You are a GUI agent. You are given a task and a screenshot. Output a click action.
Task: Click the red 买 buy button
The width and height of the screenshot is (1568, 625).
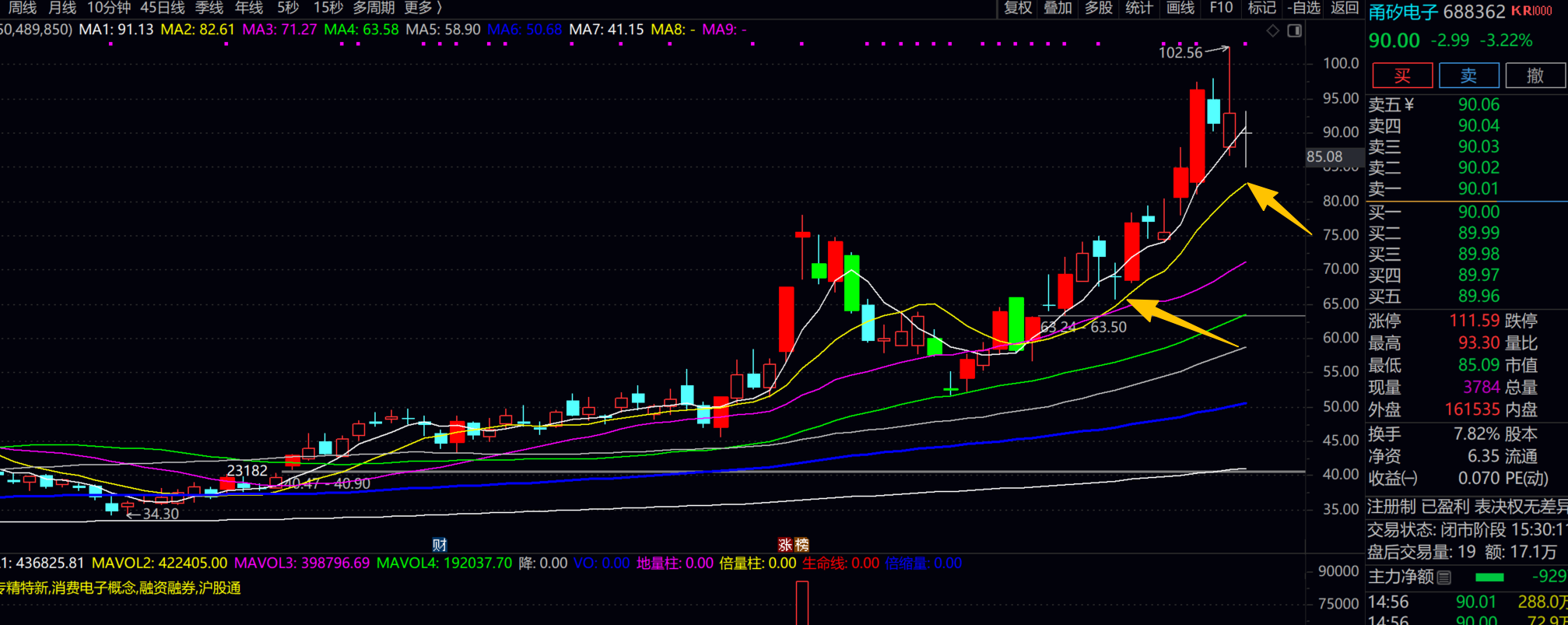click(1402, 75)
